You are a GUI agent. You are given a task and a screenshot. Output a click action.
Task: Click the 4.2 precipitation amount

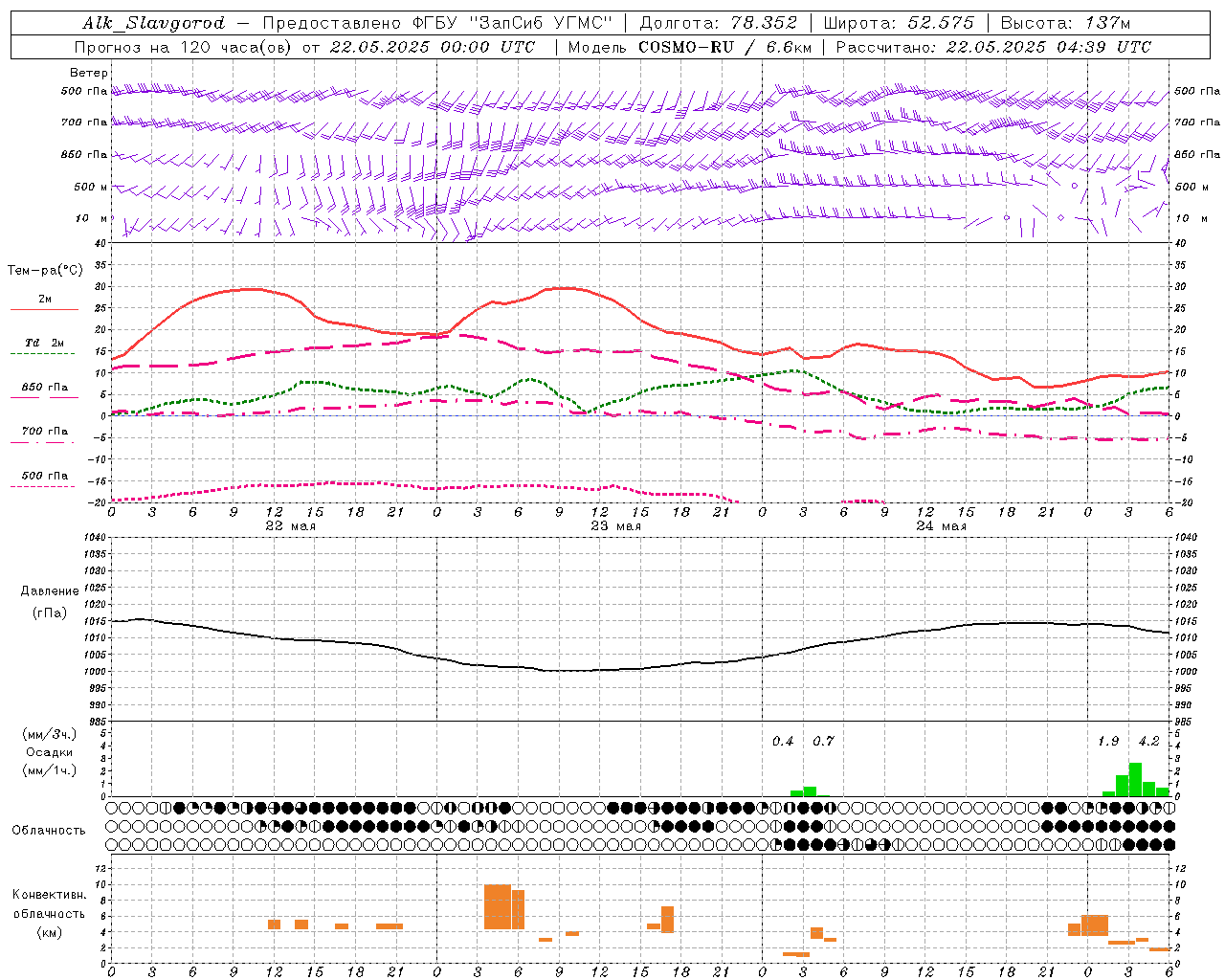(x=1148, y=742)
